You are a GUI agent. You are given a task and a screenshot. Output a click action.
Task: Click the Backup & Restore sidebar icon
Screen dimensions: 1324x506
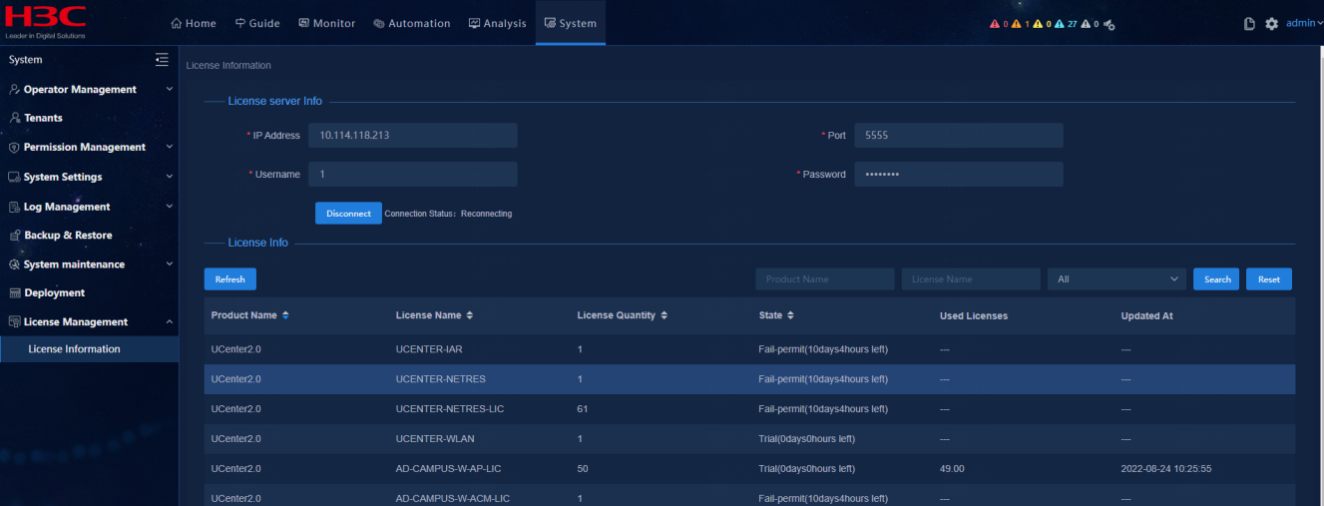(x=14, y=236)
